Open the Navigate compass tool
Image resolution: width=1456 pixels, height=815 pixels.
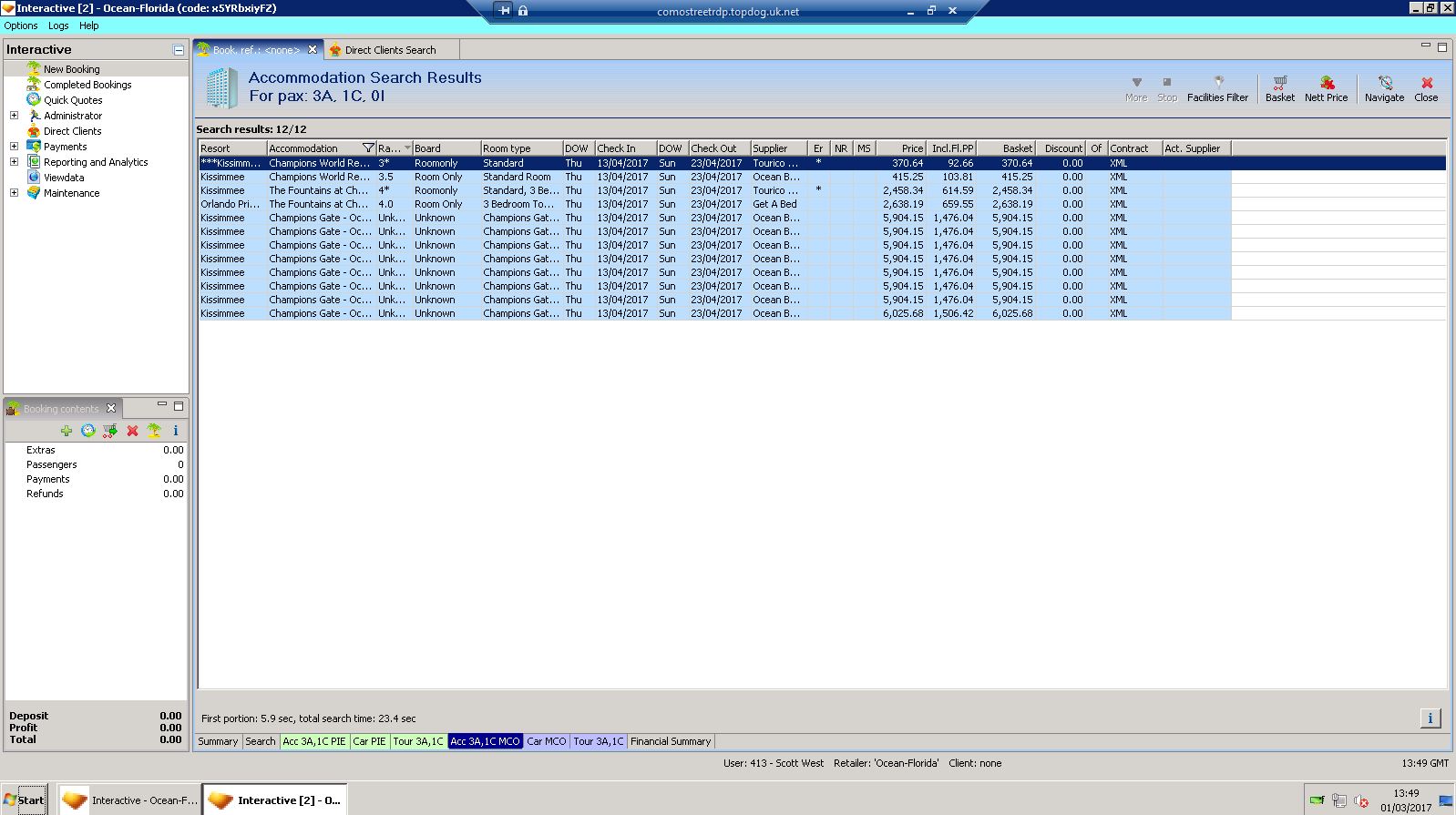[1384, 88]
